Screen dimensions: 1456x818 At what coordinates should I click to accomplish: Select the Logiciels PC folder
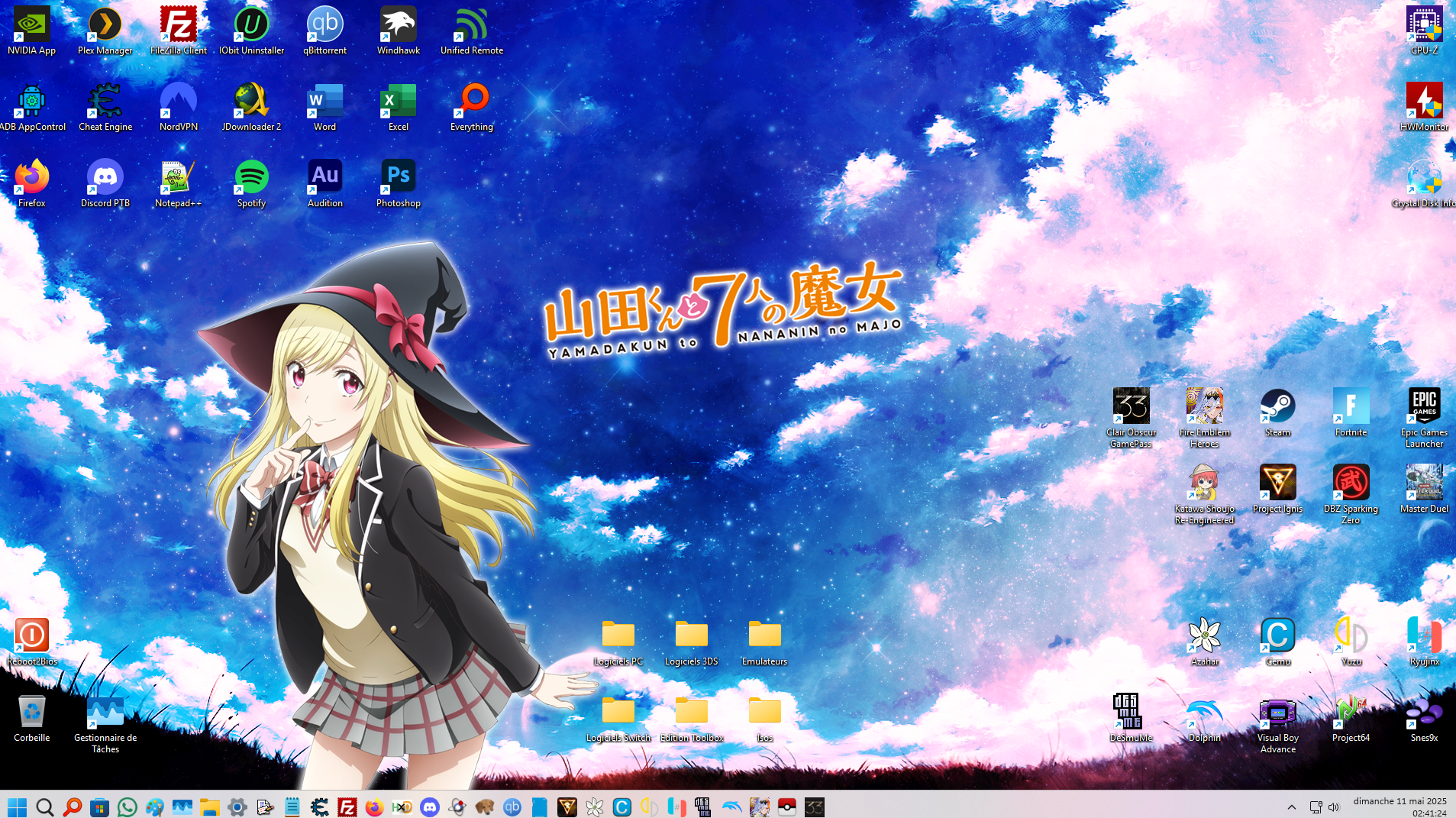[x=618, y=642]
